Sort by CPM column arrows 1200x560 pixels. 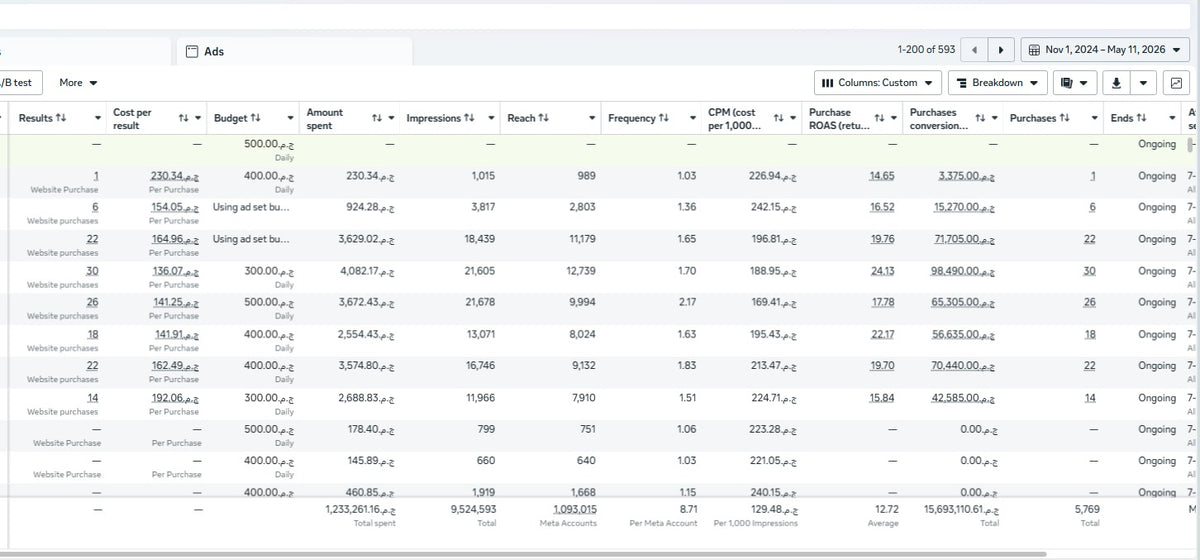778,119
